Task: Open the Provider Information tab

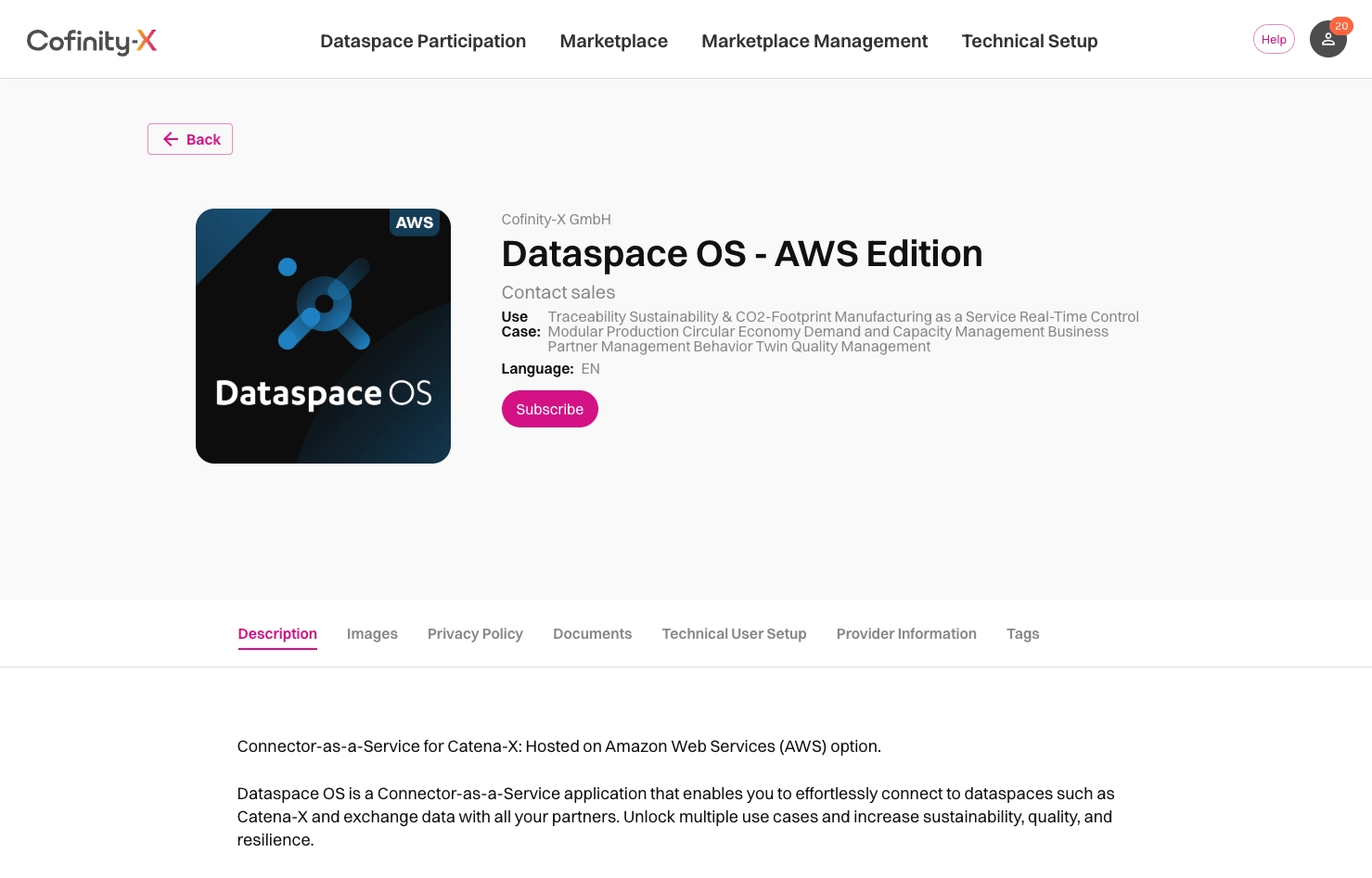Action: 906,634
